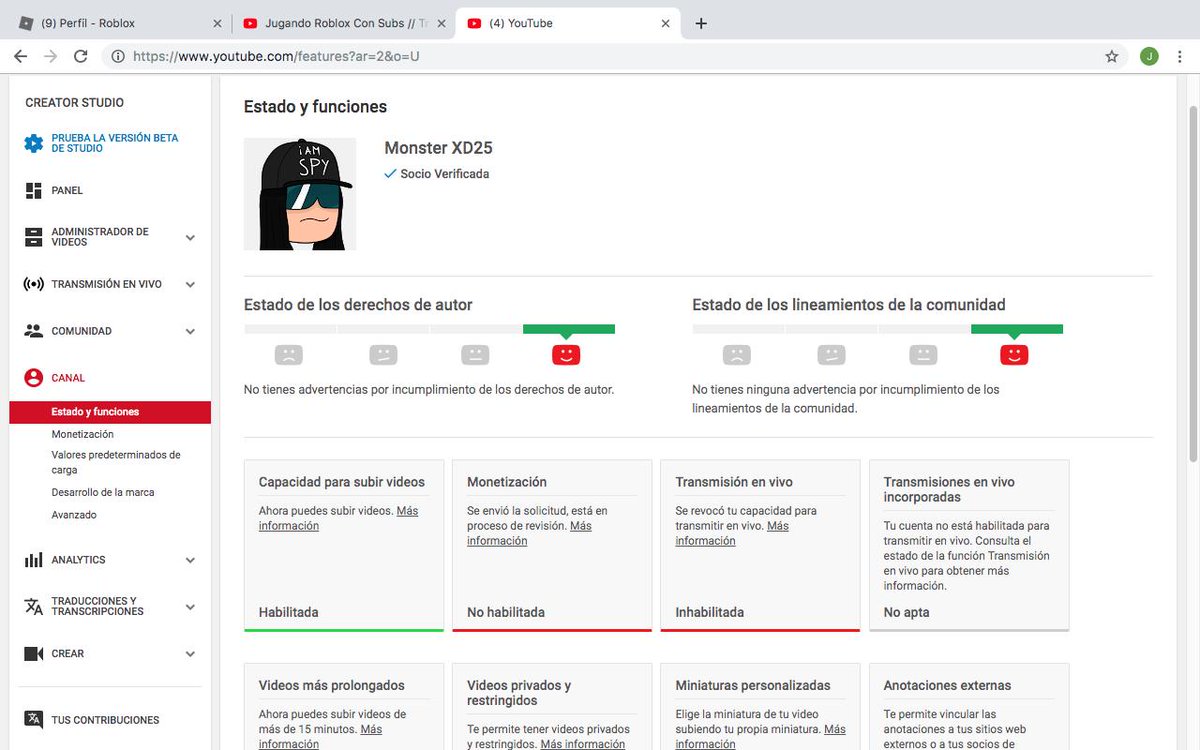Go back with the browser arrow
This screenshot has width=1200, height=750.
(20, 57)
